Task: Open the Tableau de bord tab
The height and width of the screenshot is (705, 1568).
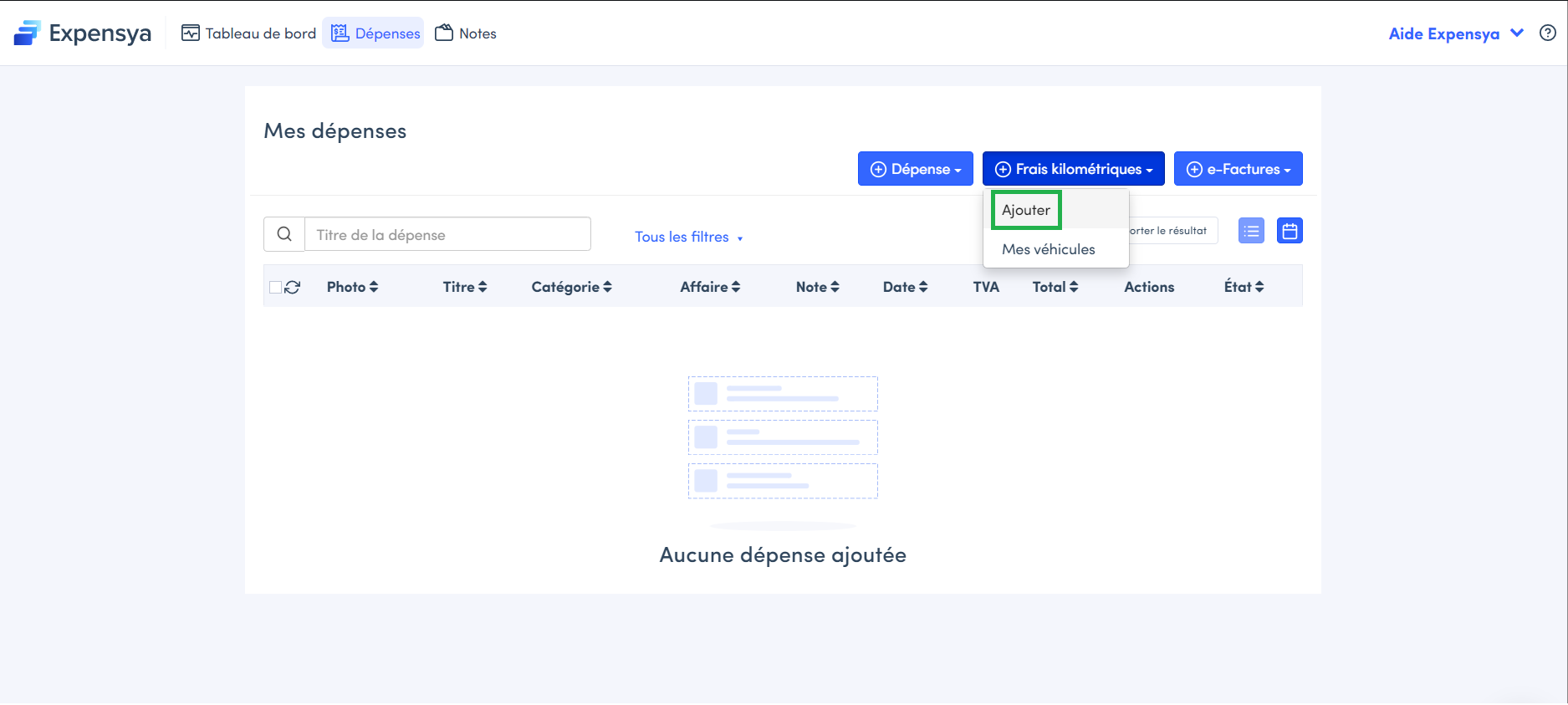Action: [249, 33]
